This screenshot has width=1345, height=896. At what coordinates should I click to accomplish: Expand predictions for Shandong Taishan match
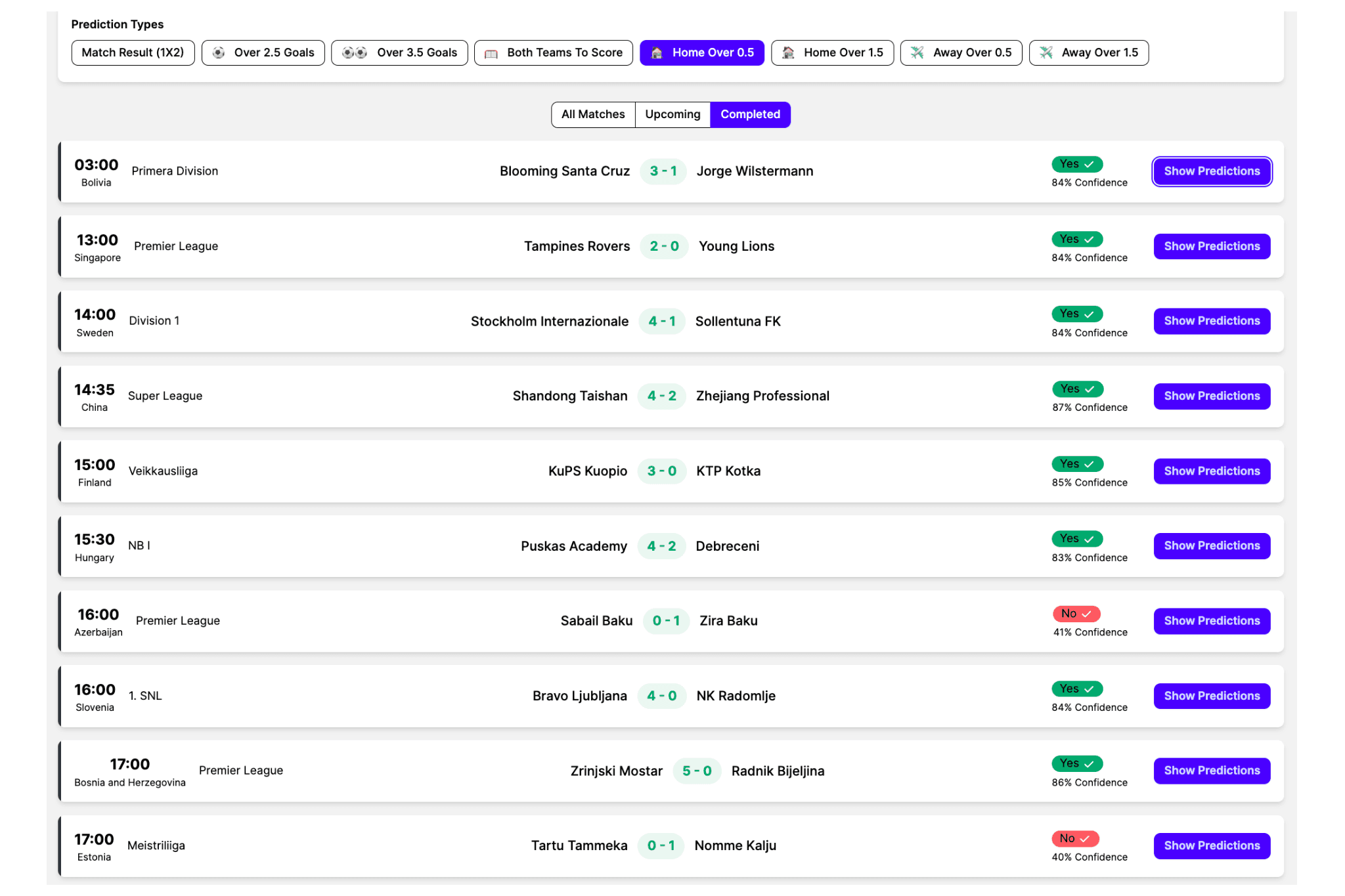1212,396
